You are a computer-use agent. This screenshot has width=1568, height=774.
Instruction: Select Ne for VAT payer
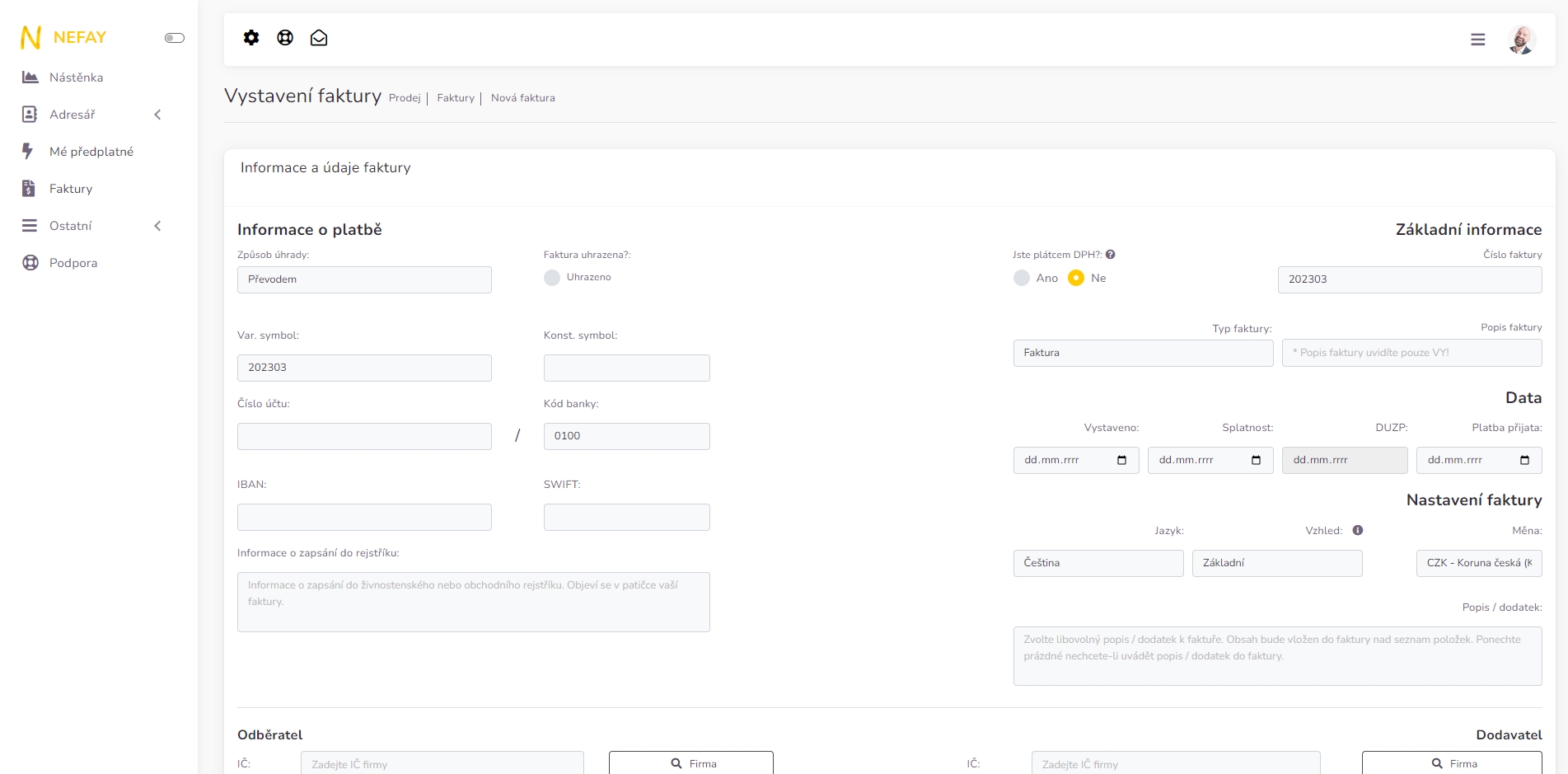[1076, 279]
